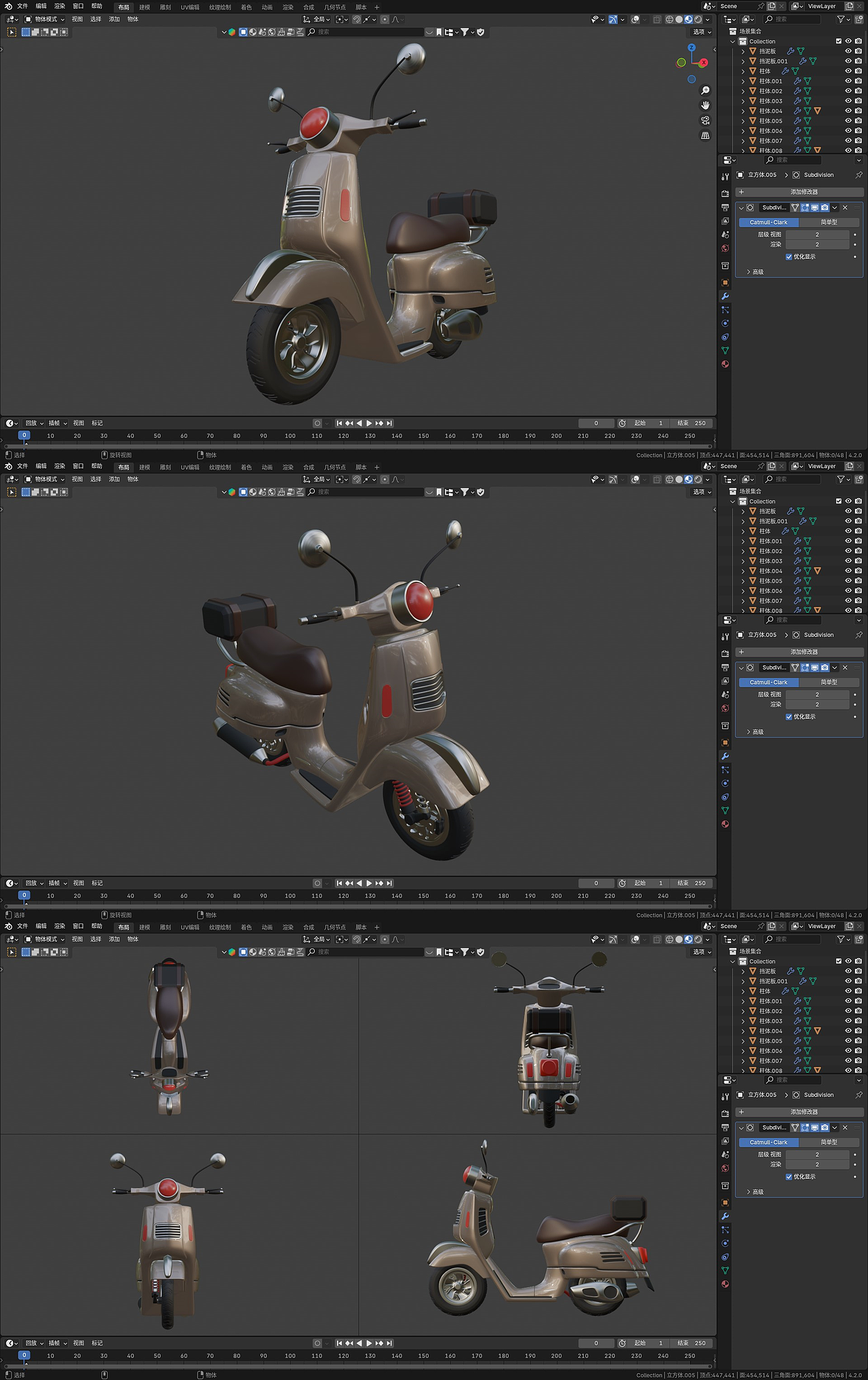Select 简单型 subdivision type in middle window
The image size is (868, 1380).
click(x=829, y=683)
